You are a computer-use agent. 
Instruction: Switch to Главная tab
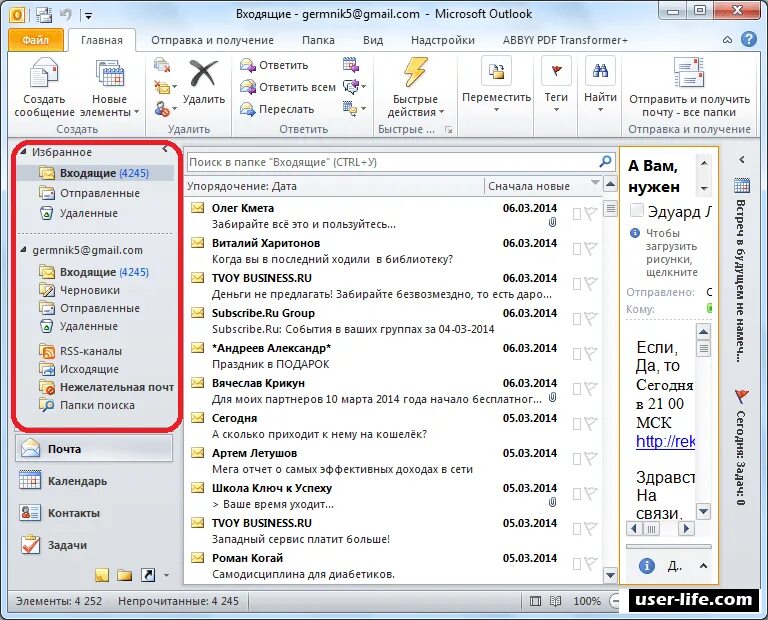[102, 40]
